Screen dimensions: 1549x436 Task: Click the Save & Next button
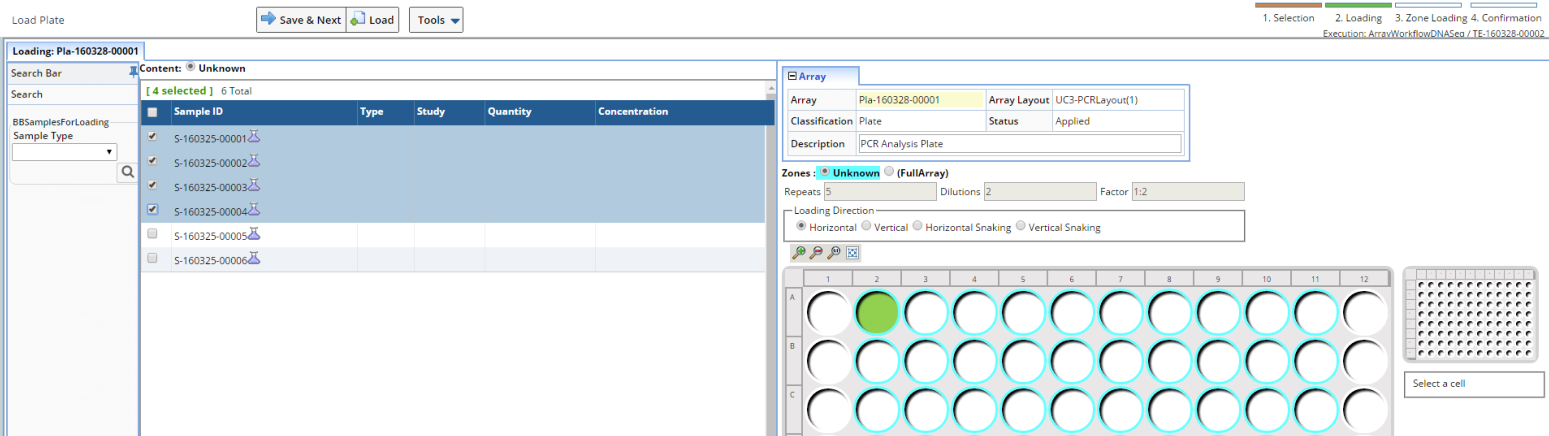tap(301, 20)
